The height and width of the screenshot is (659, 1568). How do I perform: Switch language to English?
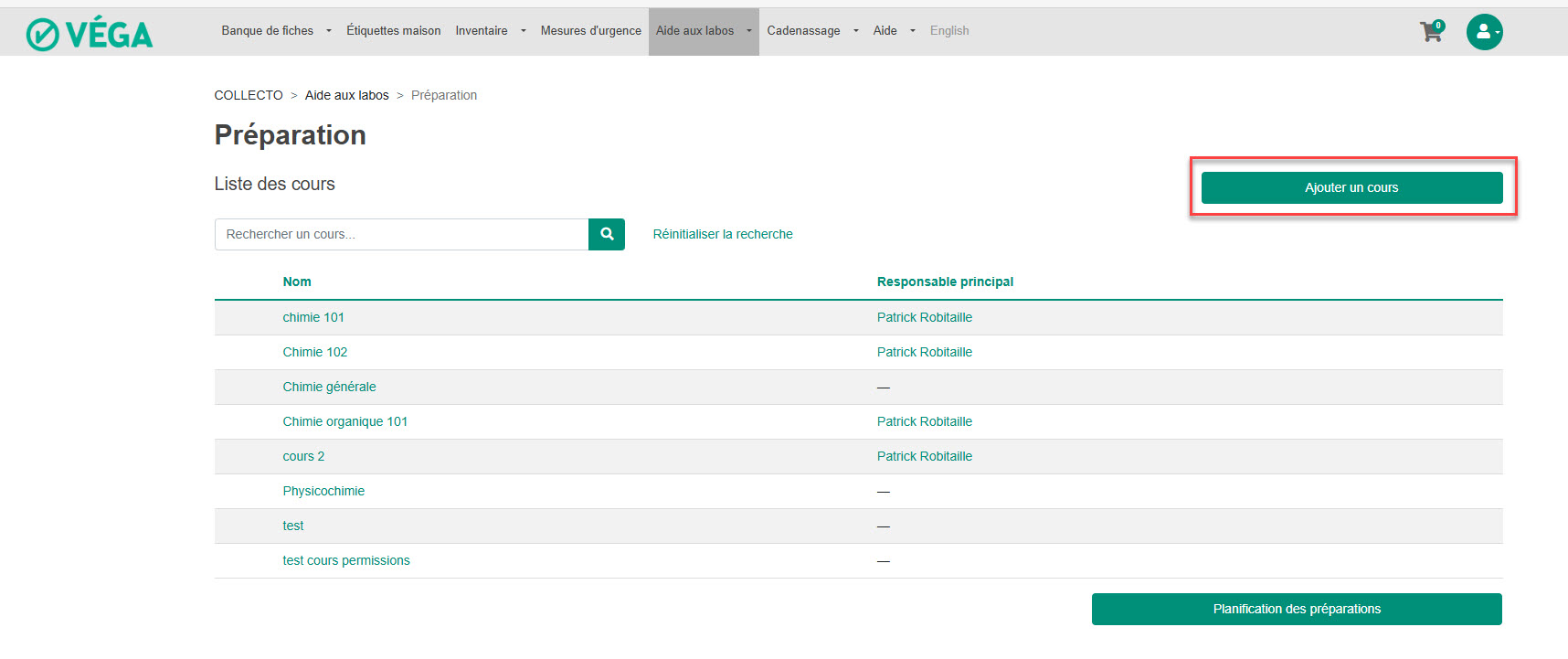coord(949,31)
